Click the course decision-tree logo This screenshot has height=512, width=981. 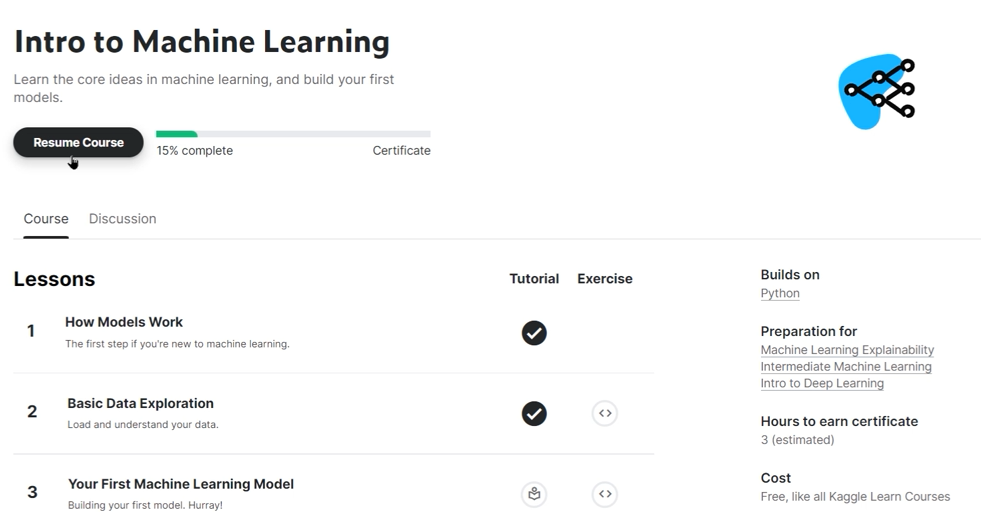click(877, 91)
